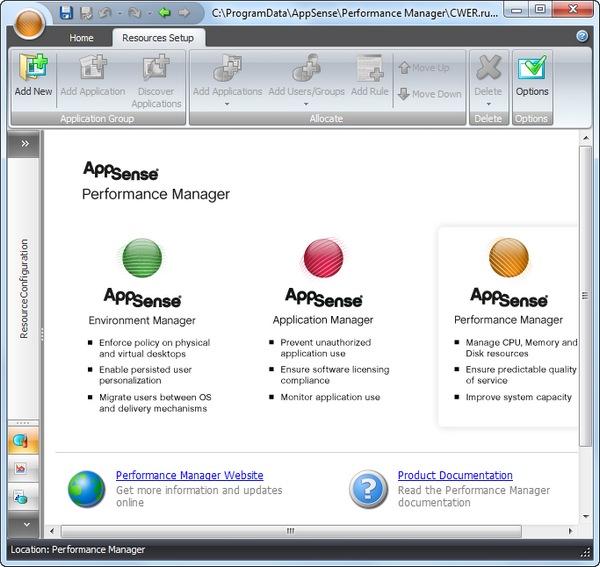Viewport: 600px width, 567px height.
Task: Click the globe icon beside website link
Action: pyautogui.click(x=87, y=489)
